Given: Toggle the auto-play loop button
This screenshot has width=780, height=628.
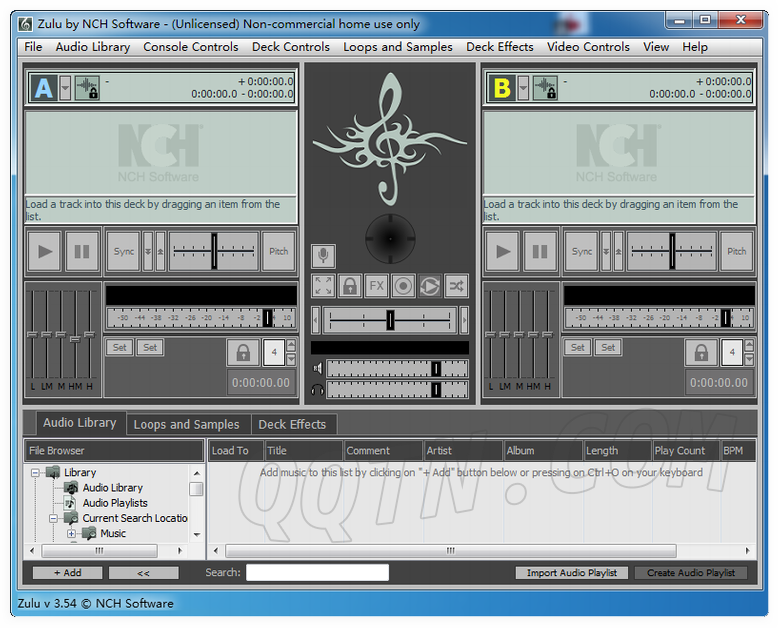Looking at the screenshot, I should (429, 286).
